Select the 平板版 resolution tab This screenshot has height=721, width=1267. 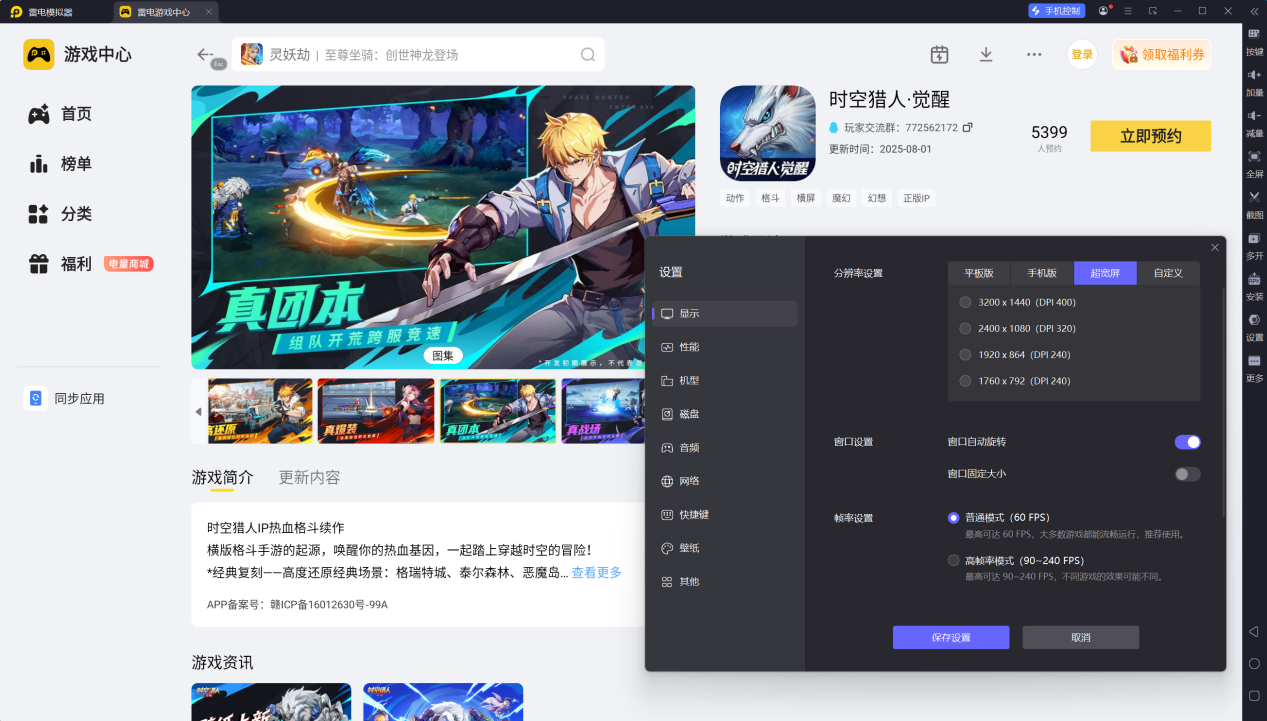(x=979, y=273)
